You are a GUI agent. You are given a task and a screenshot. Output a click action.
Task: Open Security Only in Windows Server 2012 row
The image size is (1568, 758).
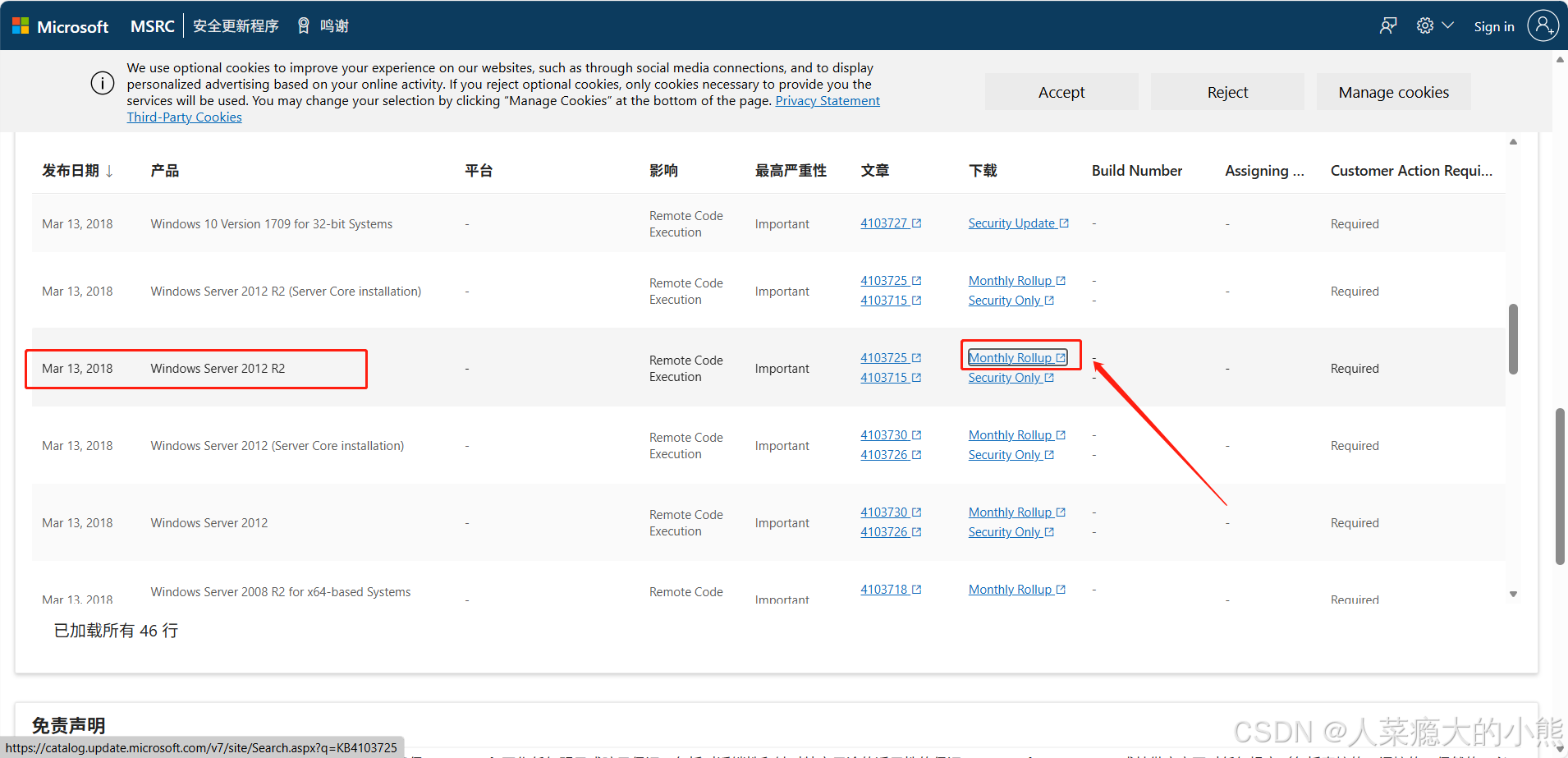tap(1011, 532)
